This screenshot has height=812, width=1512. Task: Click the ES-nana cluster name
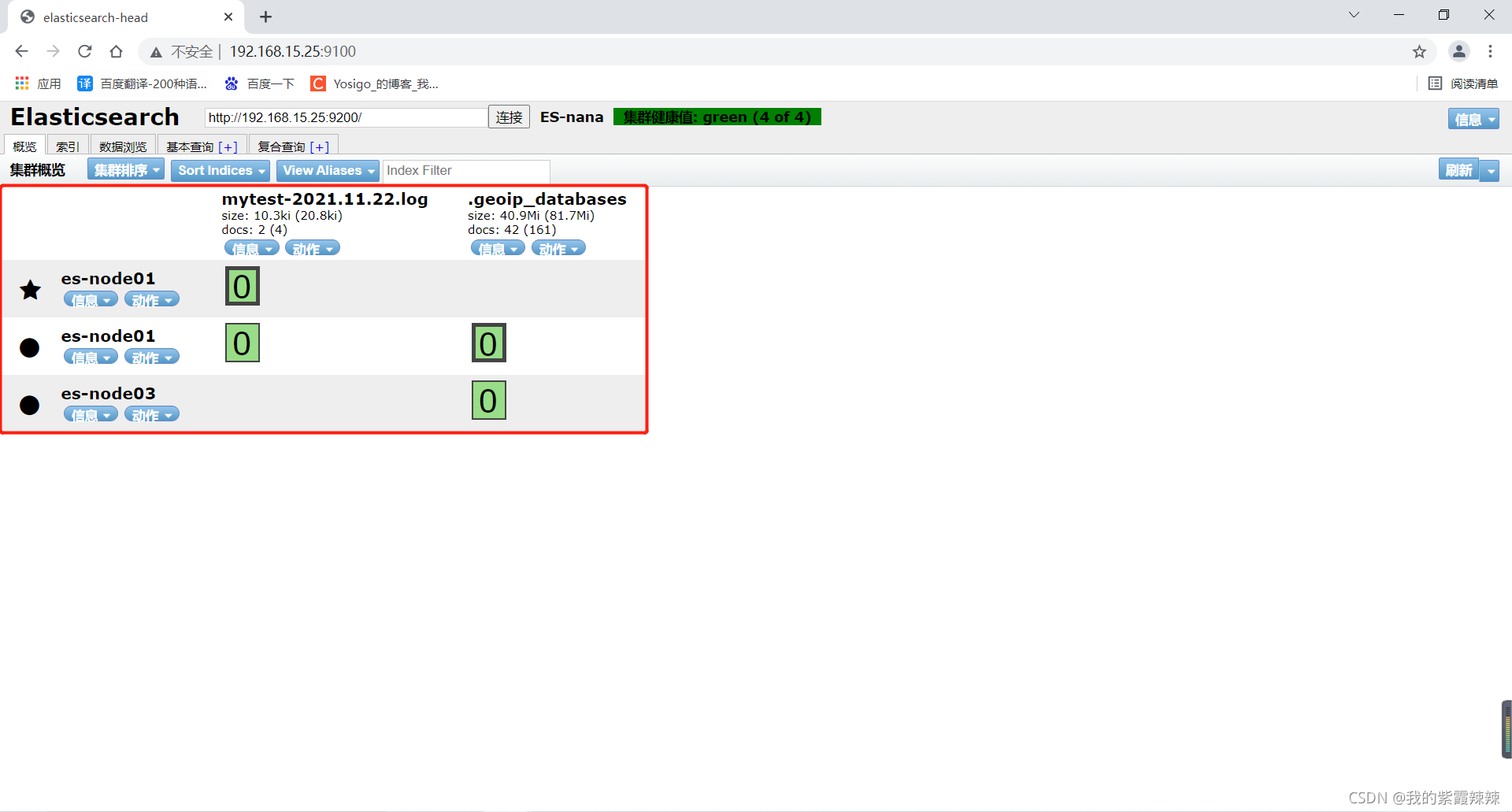click(x=572, y=117)
